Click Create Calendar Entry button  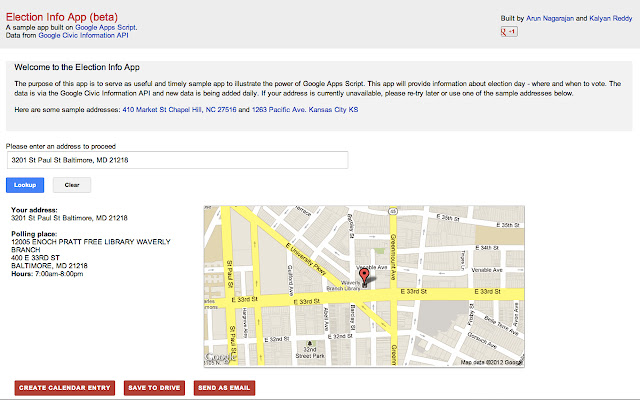click(64, 388)
